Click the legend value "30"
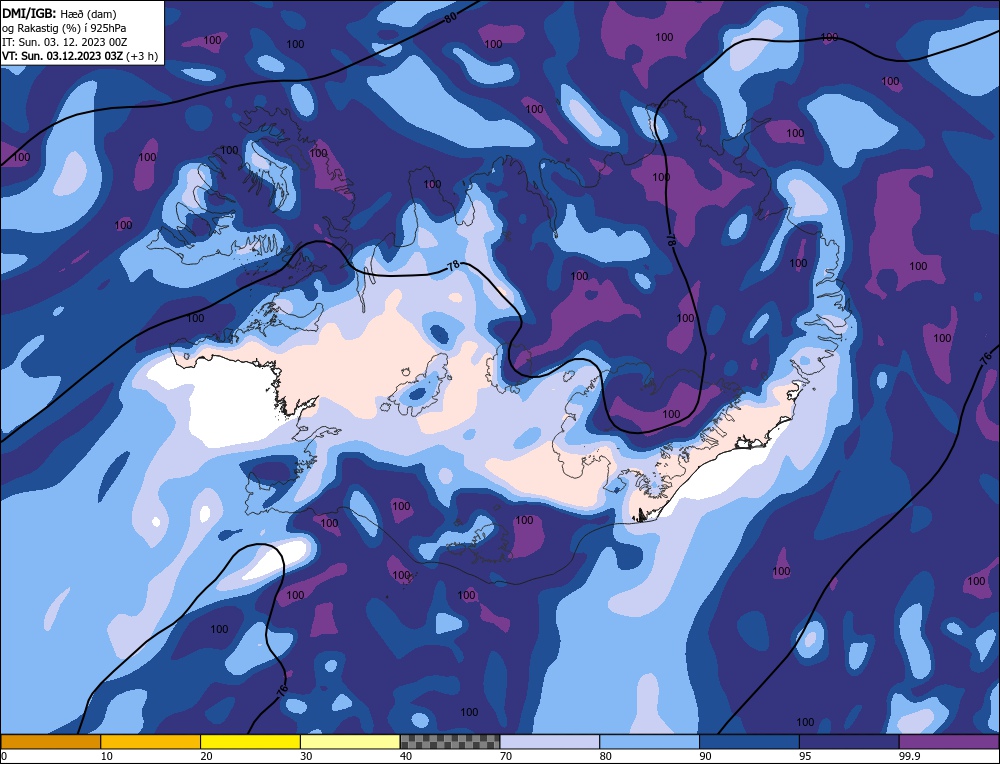 [x=306, y=756]
